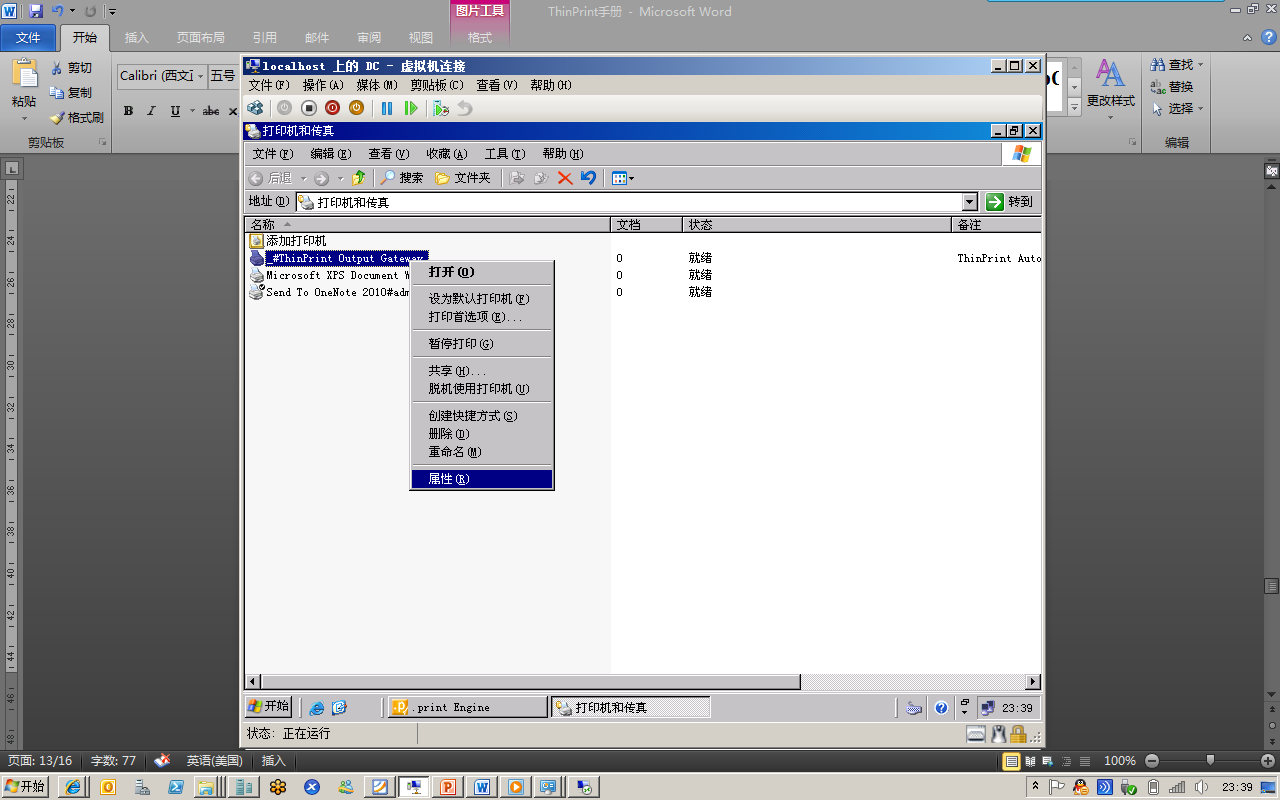Screen dimensions: 1280x800
Task: Click the 搜索 search toolbar button
Action: (x=401, y=178)
